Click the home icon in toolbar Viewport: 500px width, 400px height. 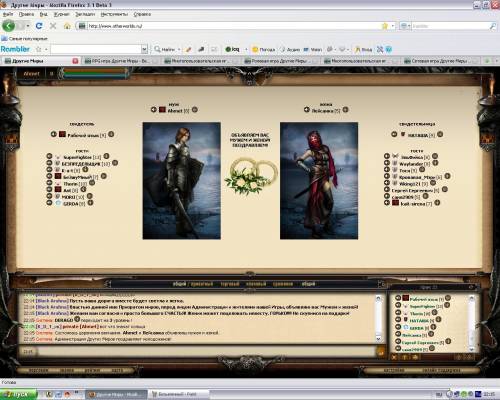67,26
